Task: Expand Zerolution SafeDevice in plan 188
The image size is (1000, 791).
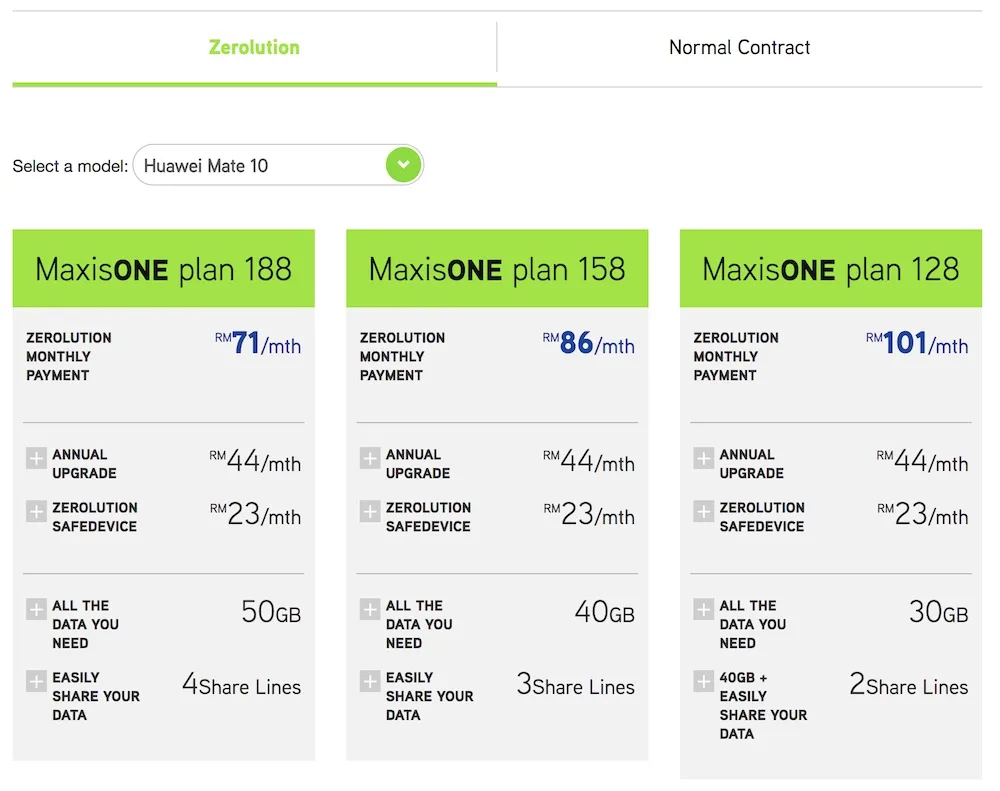Action: (x=36, y=511)
